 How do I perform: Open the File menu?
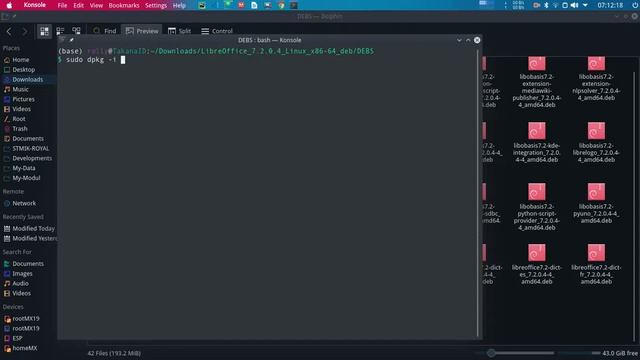coord(62,5)
